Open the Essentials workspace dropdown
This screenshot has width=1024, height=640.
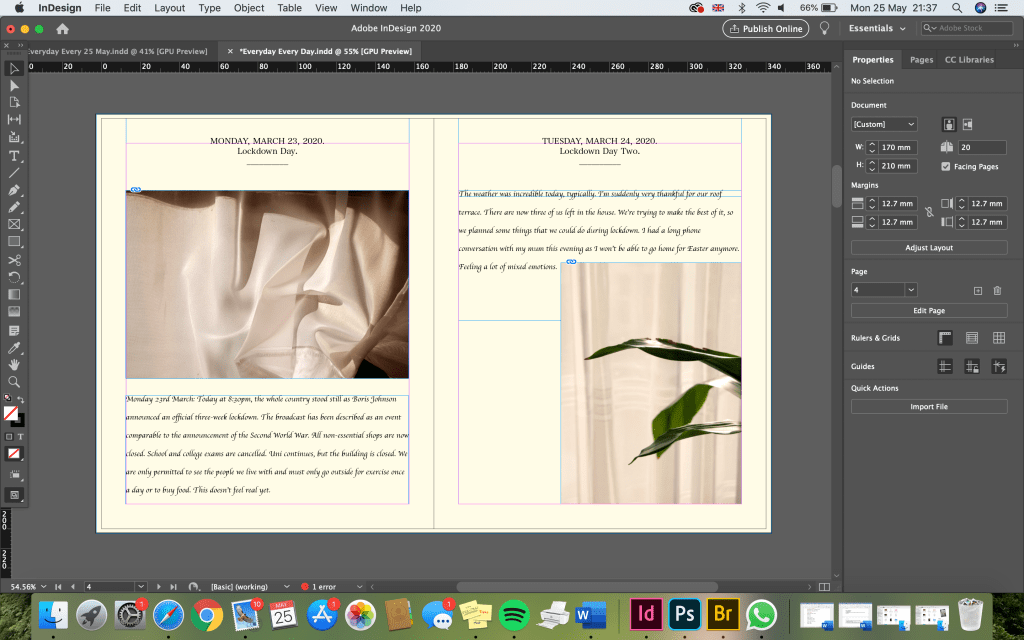click(876, 28)
